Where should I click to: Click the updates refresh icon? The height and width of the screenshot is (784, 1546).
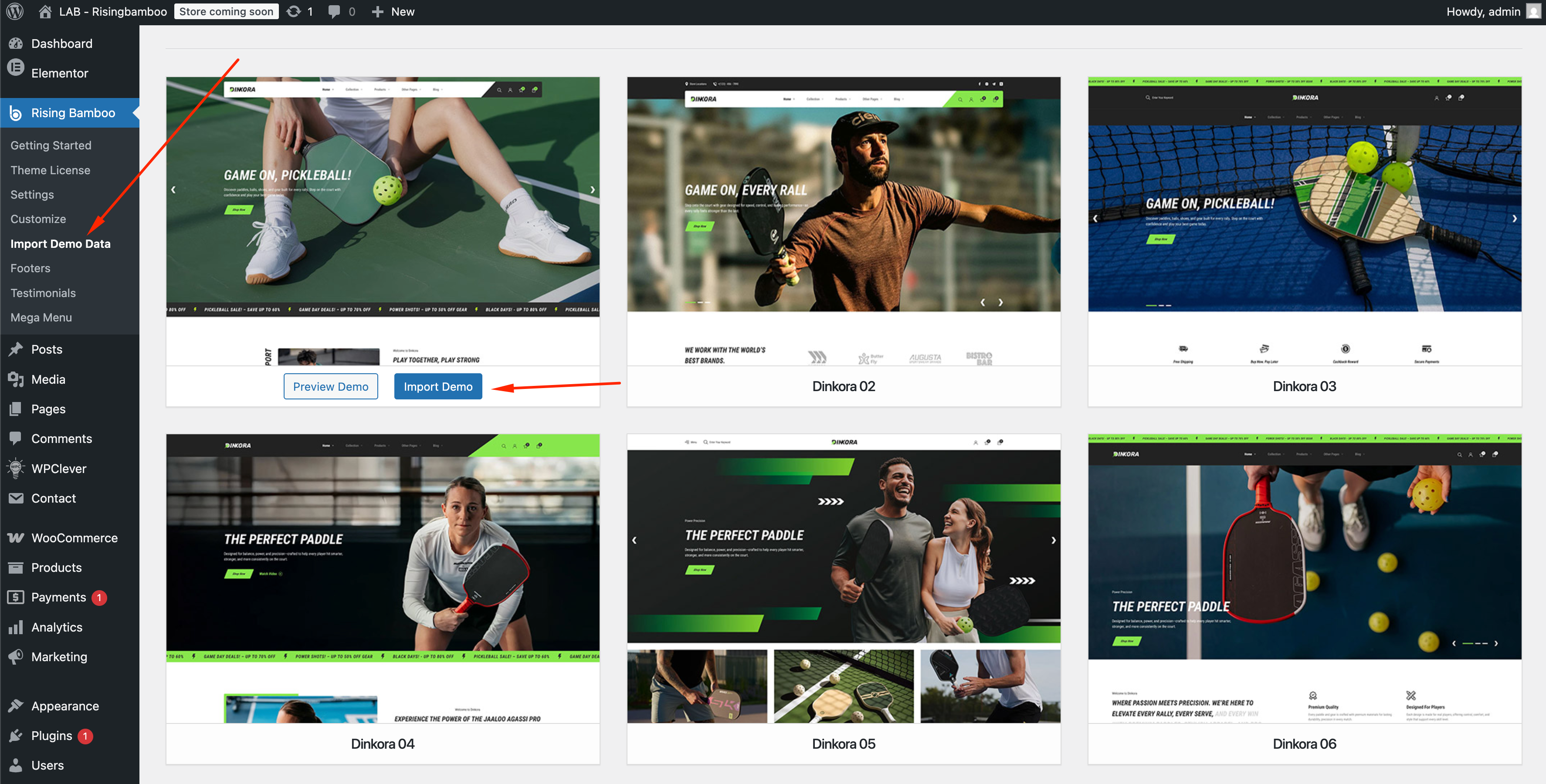coord(294,11)
